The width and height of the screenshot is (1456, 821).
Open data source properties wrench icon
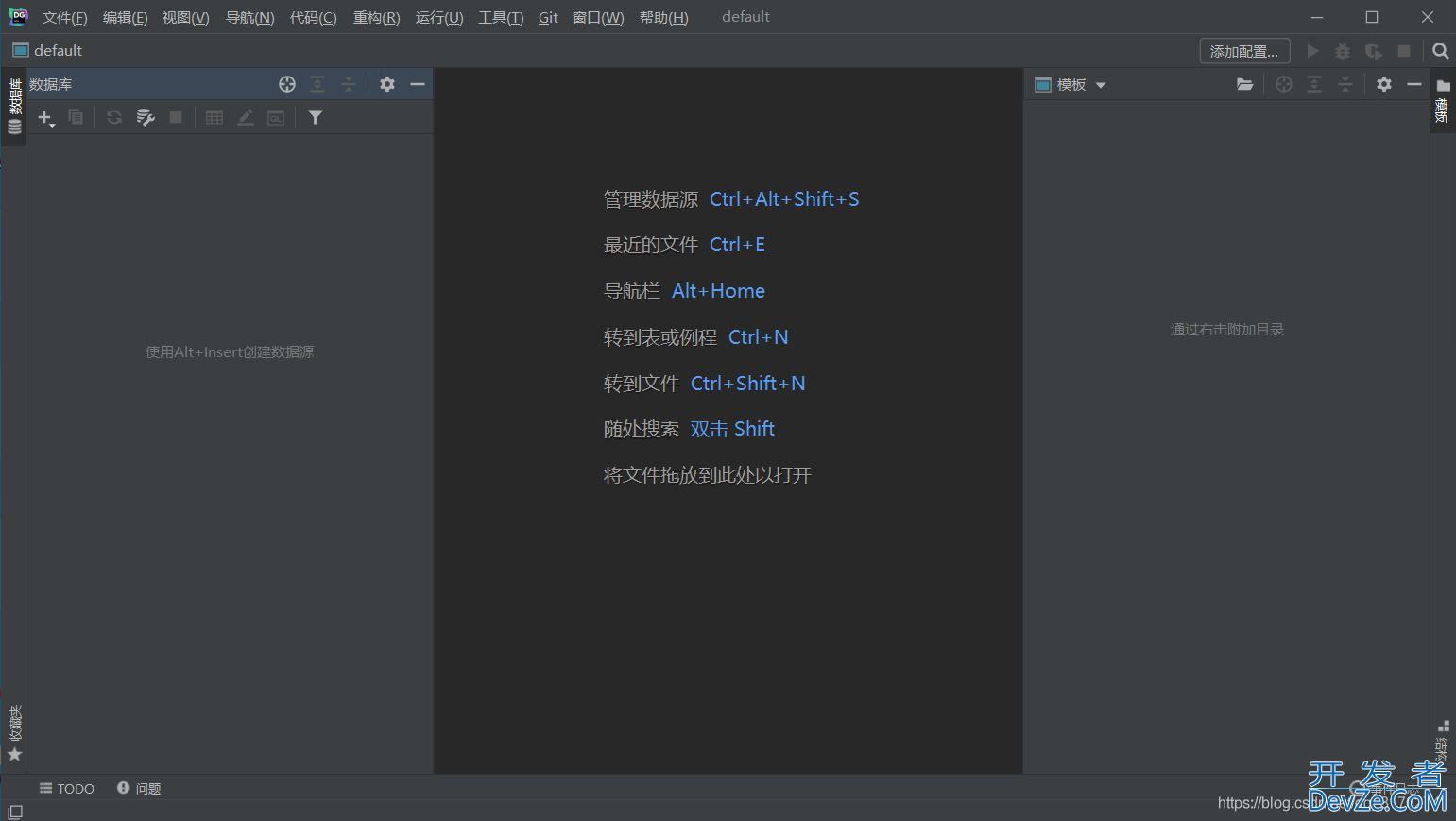click(146, 117)
